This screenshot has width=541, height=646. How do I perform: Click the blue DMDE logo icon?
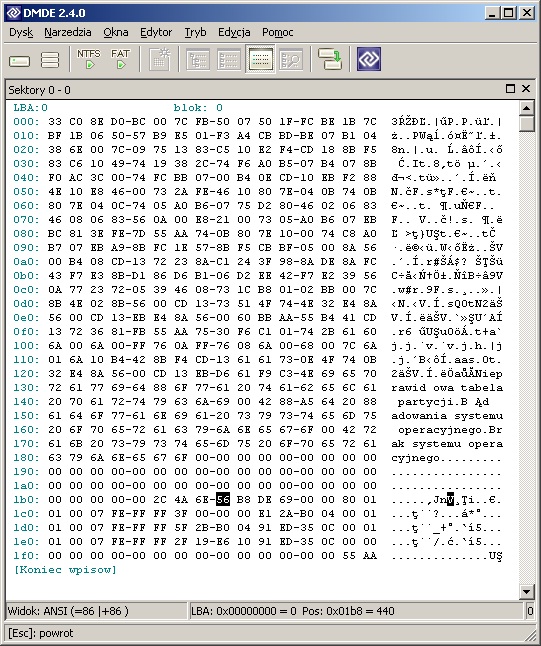coord(369,59)
